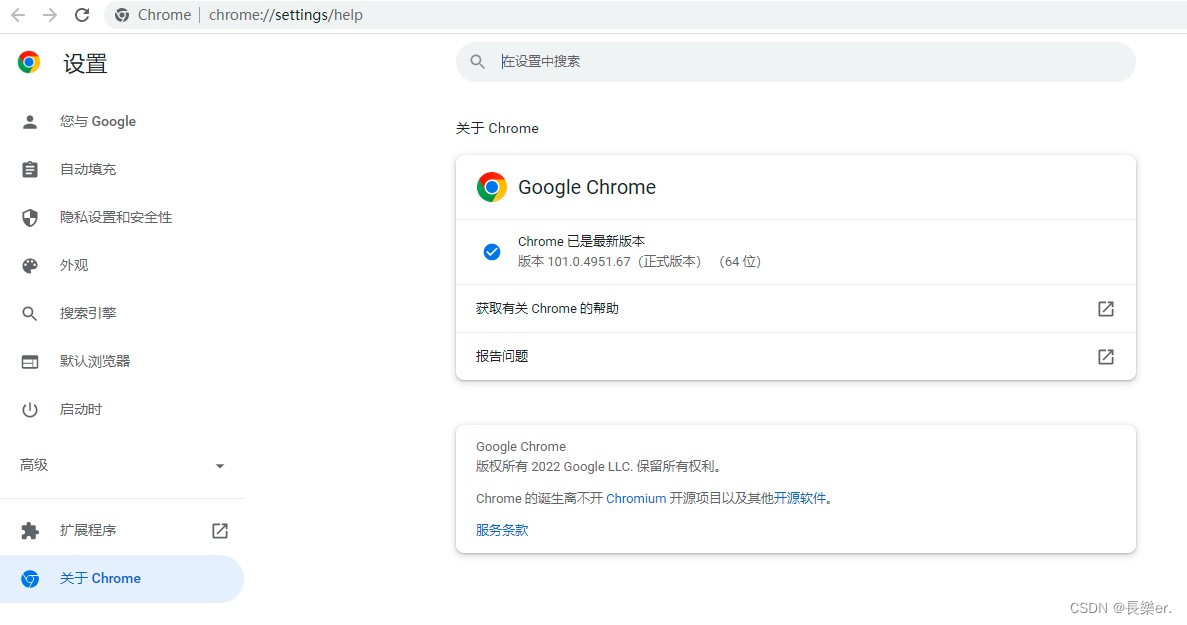Open the Chromium link
Screen dimensions: 1187x625
[636, 499]
